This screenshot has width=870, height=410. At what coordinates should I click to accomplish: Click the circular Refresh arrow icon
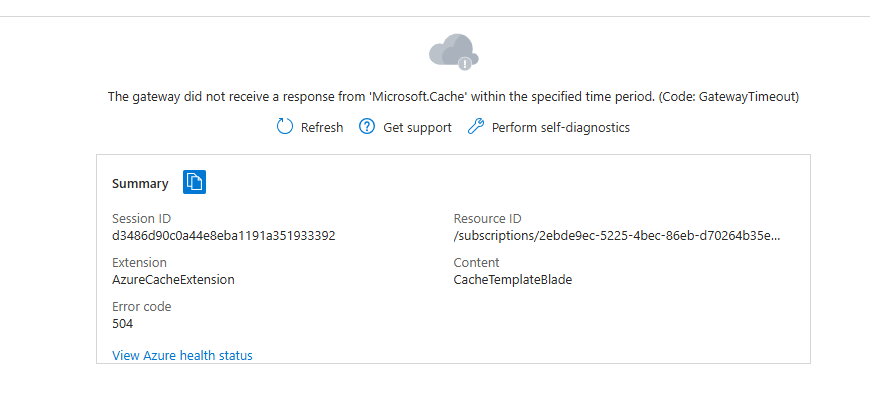pos(285,127)
